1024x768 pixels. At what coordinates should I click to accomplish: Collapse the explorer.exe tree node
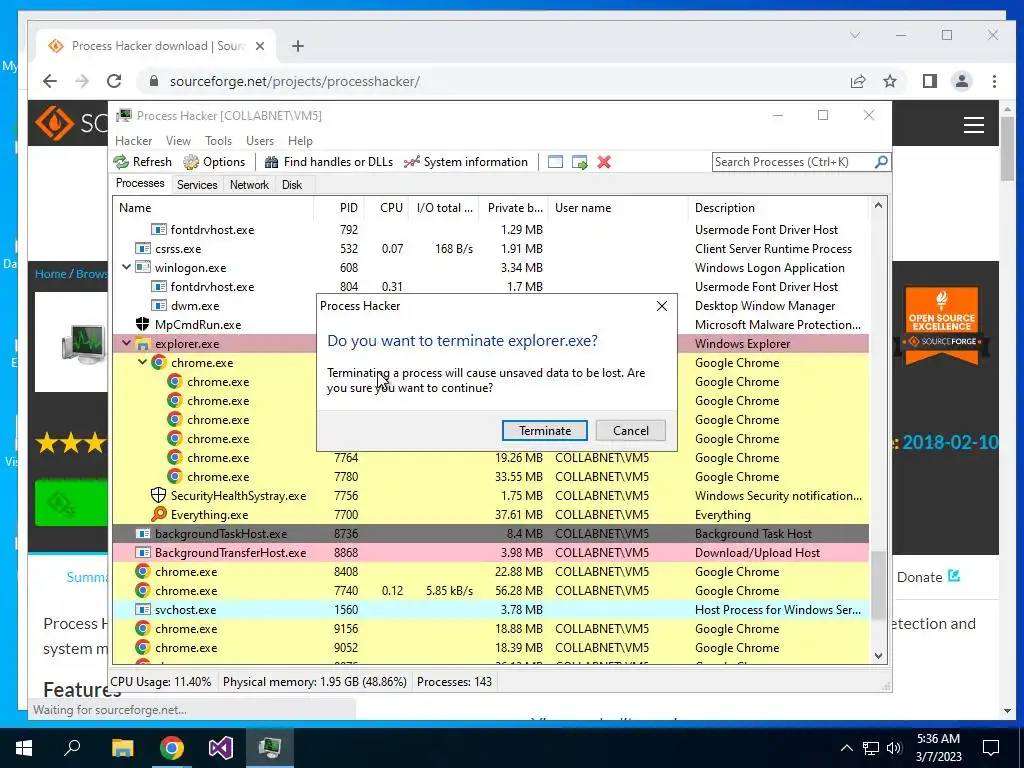[x=127, y=343]
